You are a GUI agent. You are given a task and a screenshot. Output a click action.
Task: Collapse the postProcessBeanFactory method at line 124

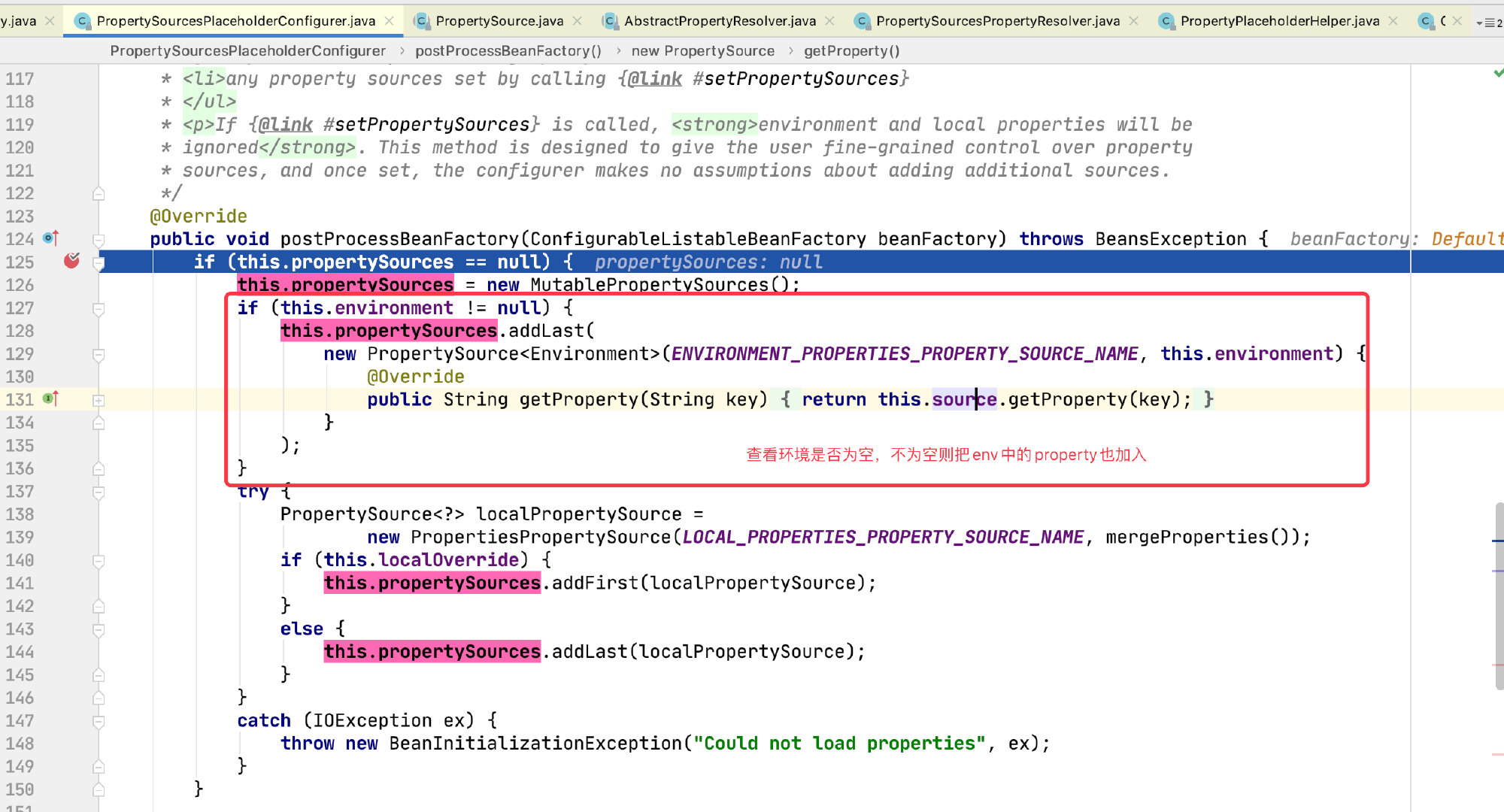pyautogui.click(x=99, y=240)
